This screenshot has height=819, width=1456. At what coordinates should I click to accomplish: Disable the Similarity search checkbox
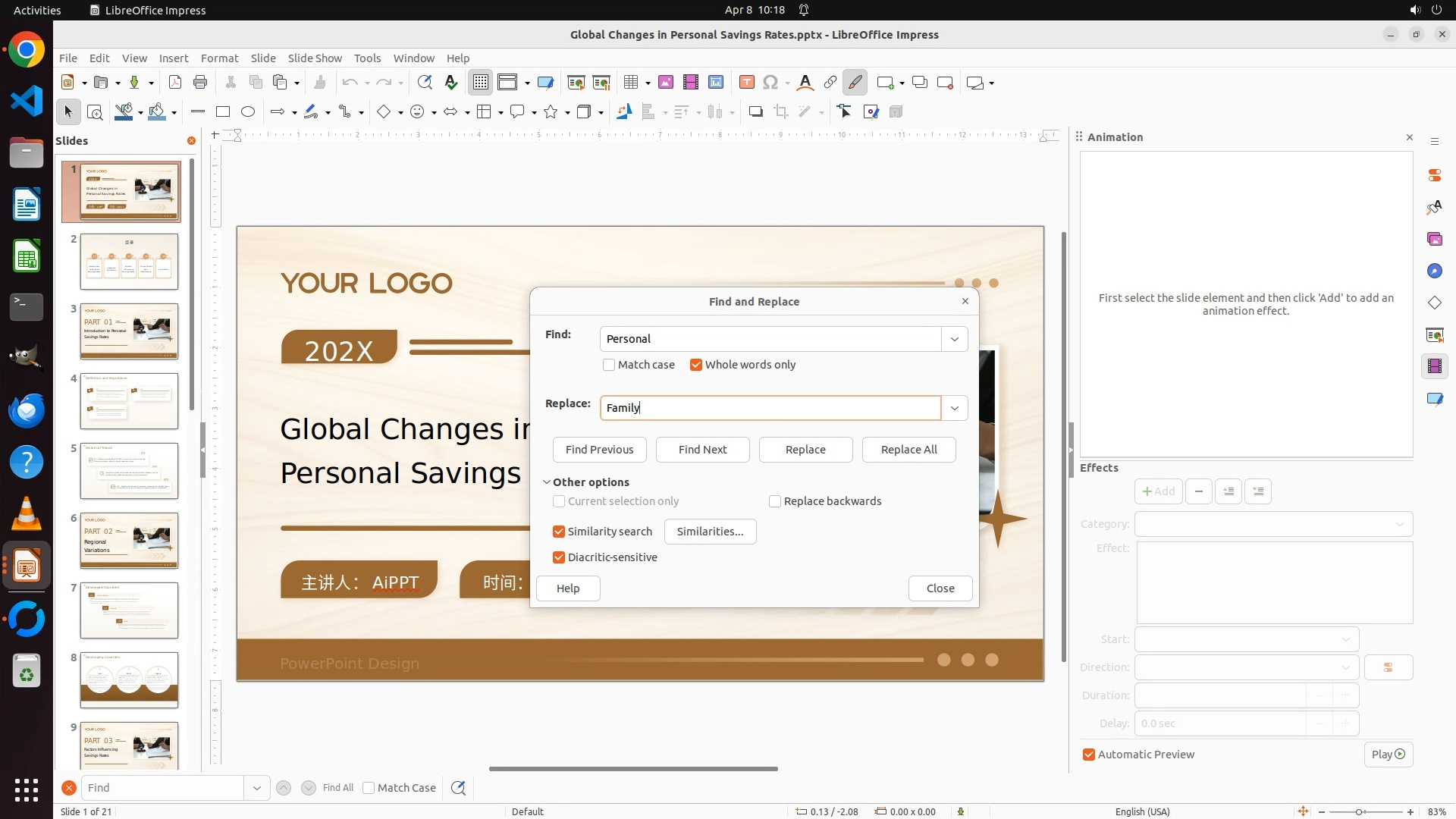(x=559, y=532)
